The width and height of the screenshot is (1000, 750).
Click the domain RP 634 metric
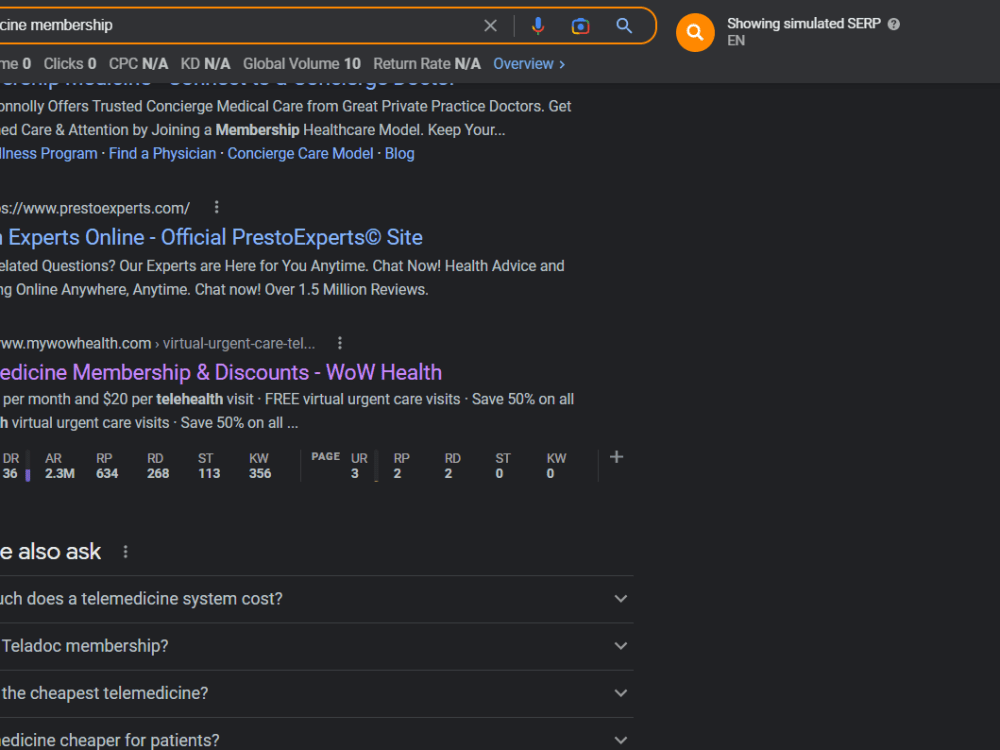click(107, 466)
